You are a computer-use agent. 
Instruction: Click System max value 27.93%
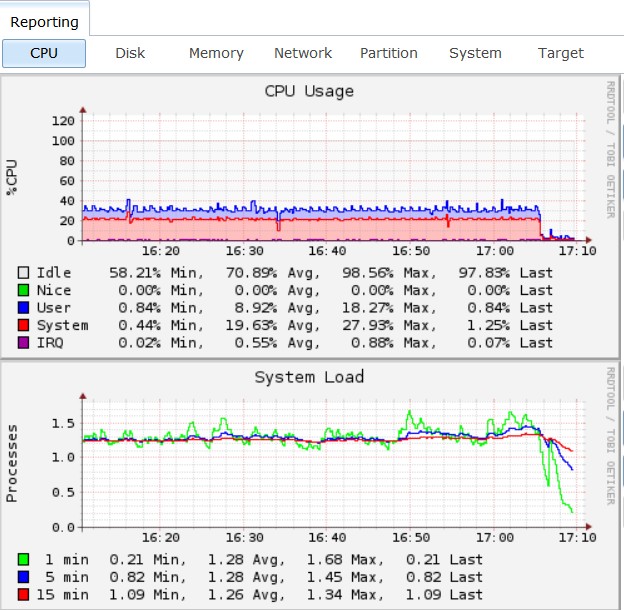[368, 325]
